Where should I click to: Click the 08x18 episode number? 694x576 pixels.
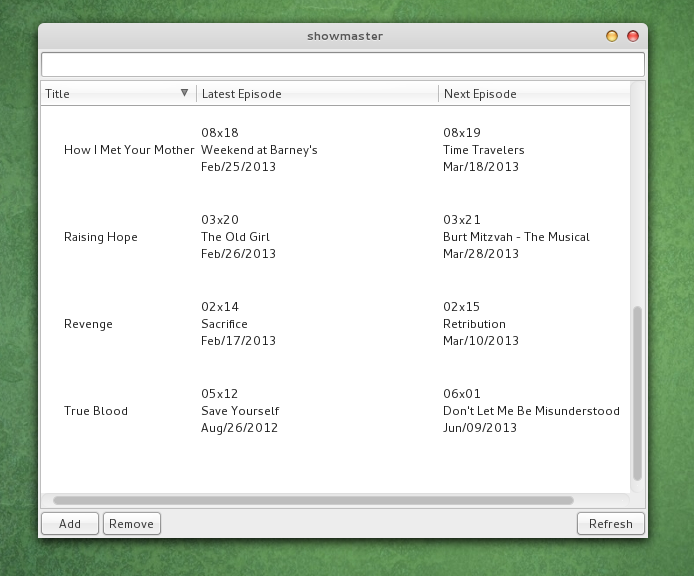(220, 132)
